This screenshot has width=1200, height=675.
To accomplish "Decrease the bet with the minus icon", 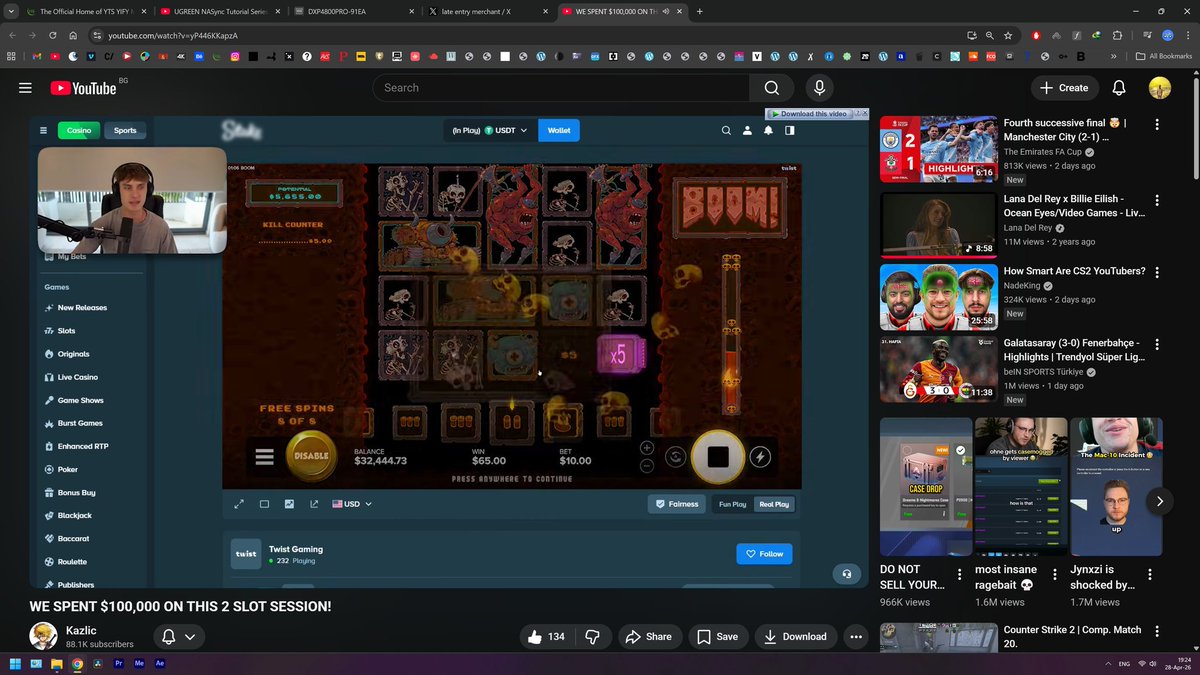I will (647, 466).
